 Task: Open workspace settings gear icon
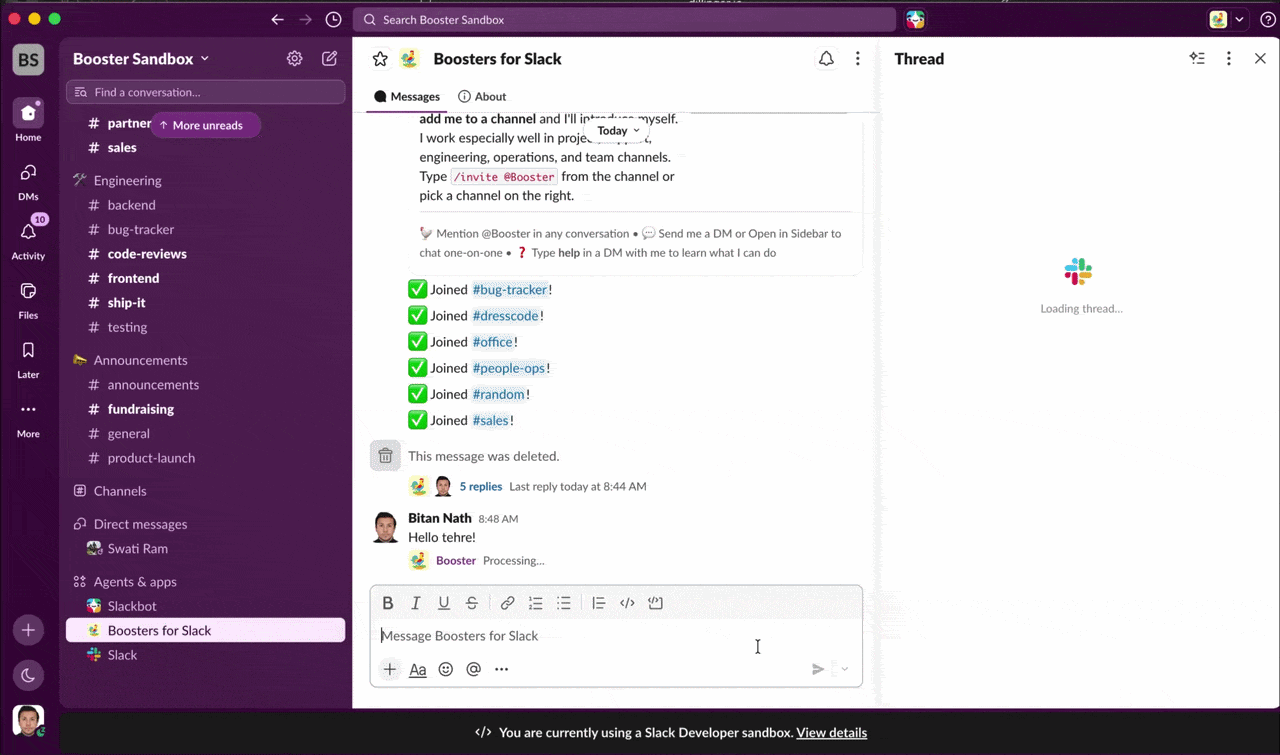pyautogui.click(x=294, y=59)
